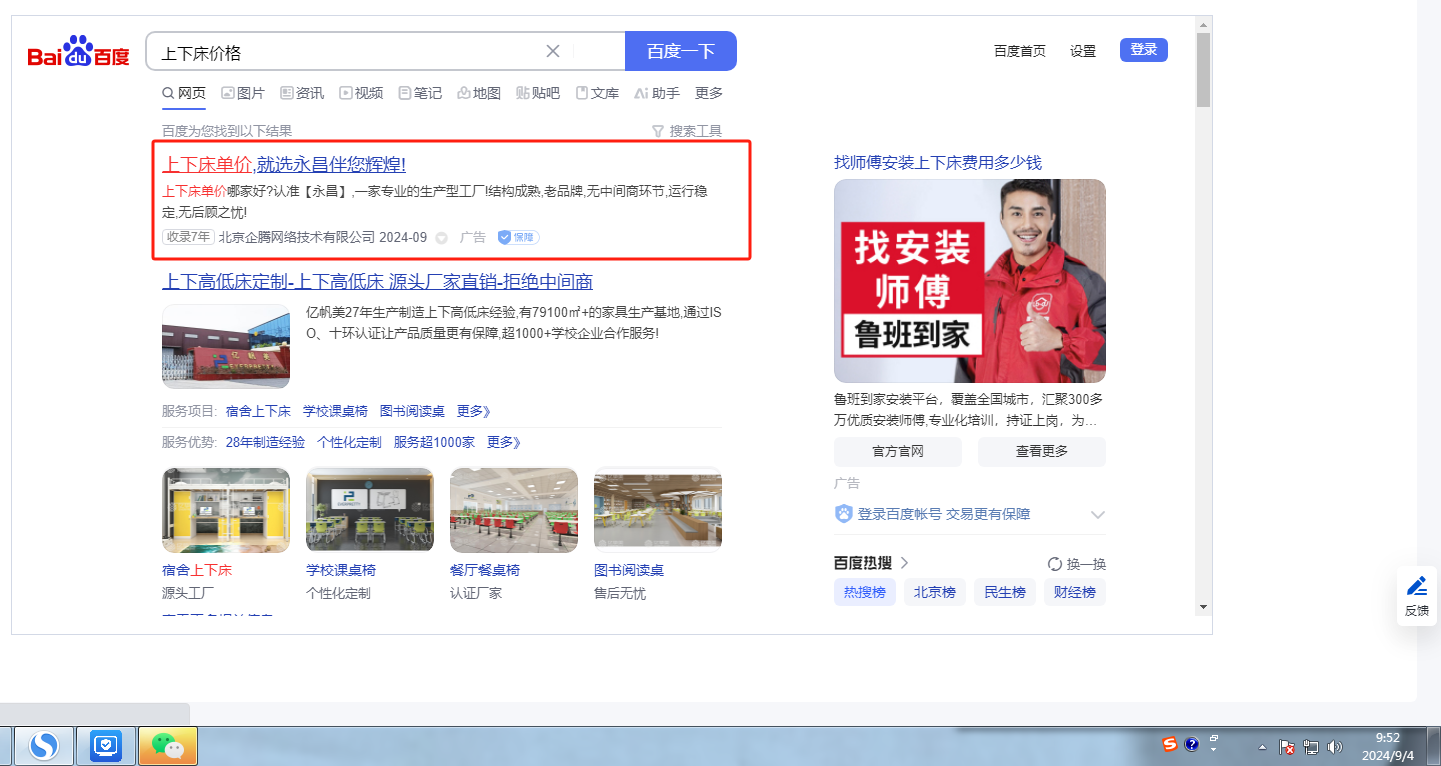Screen dimensions: 1441x766
Task: Click the Sogou input method tray icon
Action: tap(1170, 744)
